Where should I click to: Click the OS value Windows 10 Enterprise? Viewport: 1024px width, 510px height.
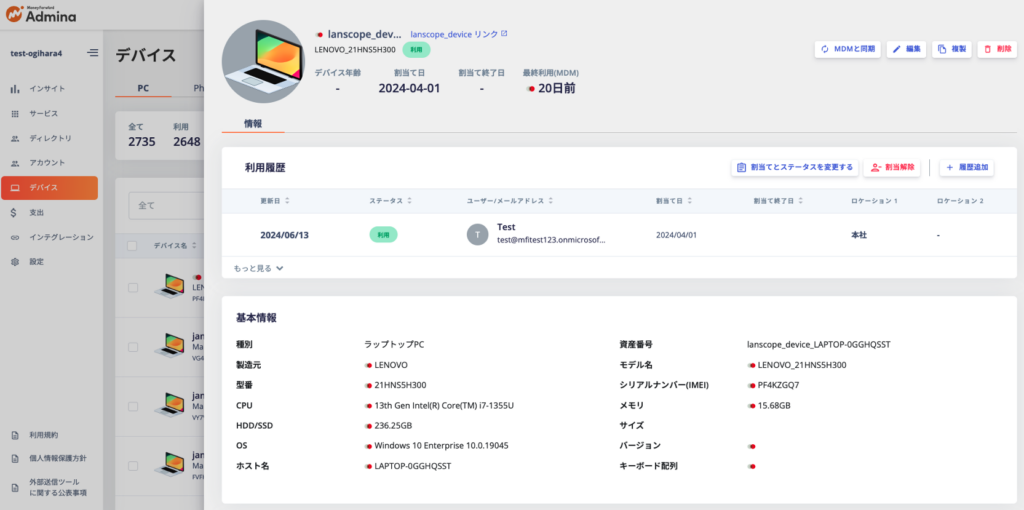coord(441,445)
